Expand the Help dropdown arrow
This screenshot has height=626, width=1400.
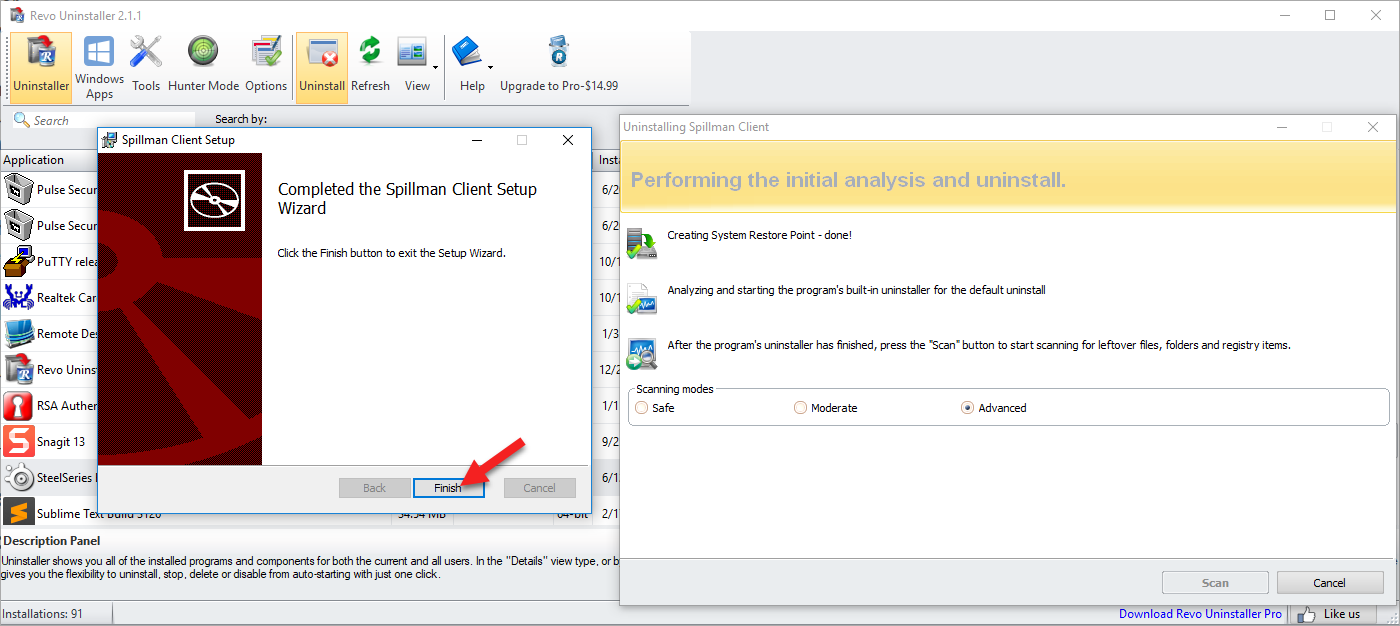click(490, 67)
